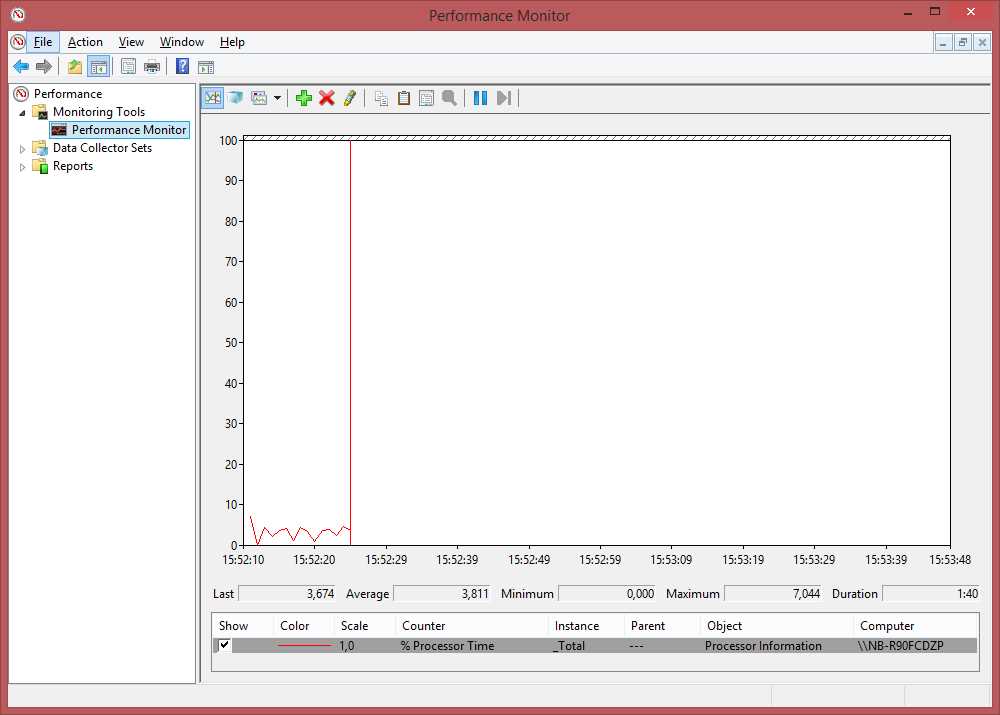Open the graph type dropdown arrow
Image resolution: width=1000 pixels, height=715 pixels.
click(x=278, y=97)
